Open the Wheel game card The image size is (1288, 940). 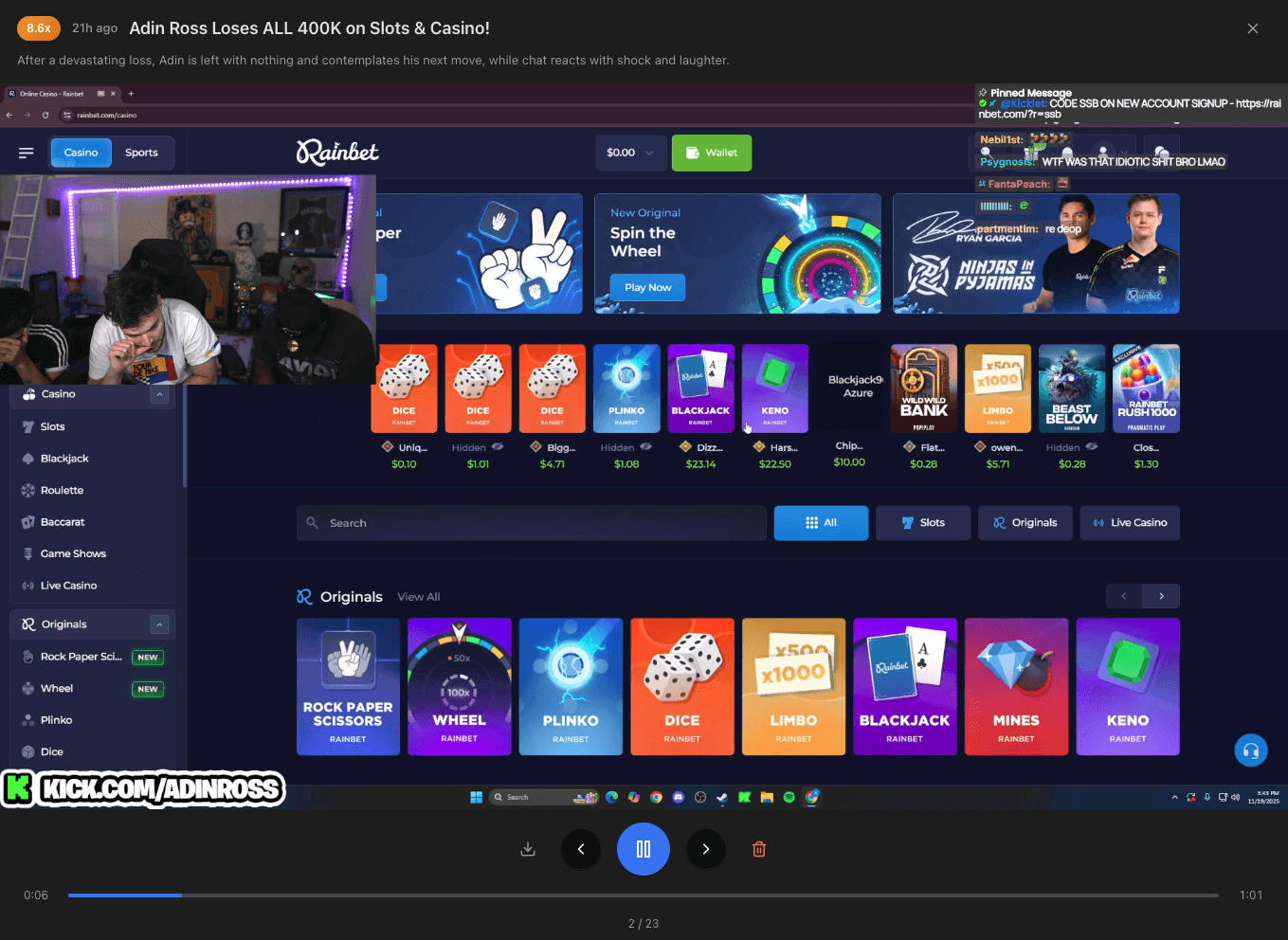click(x=460, y=687)
